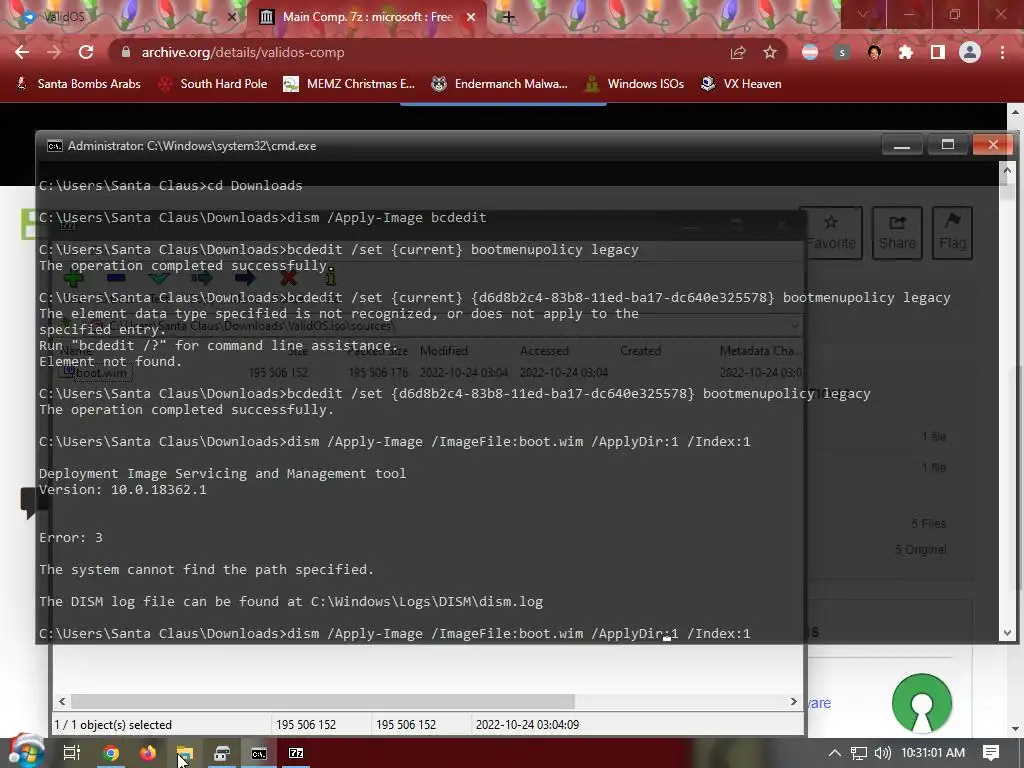Click the page scrollbar up arrow in Chrome
This screenshot has width=1024, height=768.
coord(1016,112)
